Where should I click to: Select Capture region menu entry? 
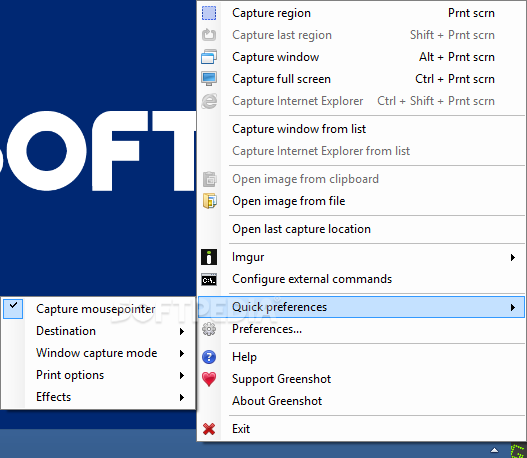[x=361, y=13]
